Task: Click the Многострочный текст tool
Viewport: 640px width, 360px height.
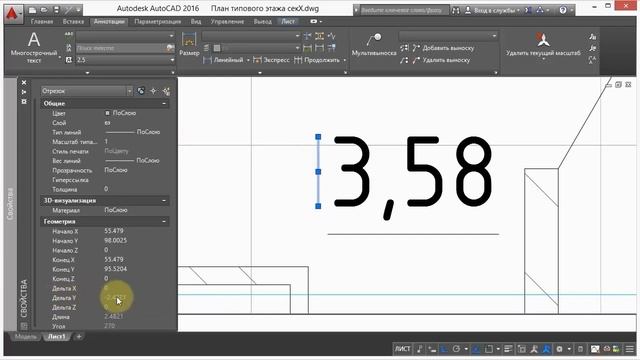Action: (34, 48)
